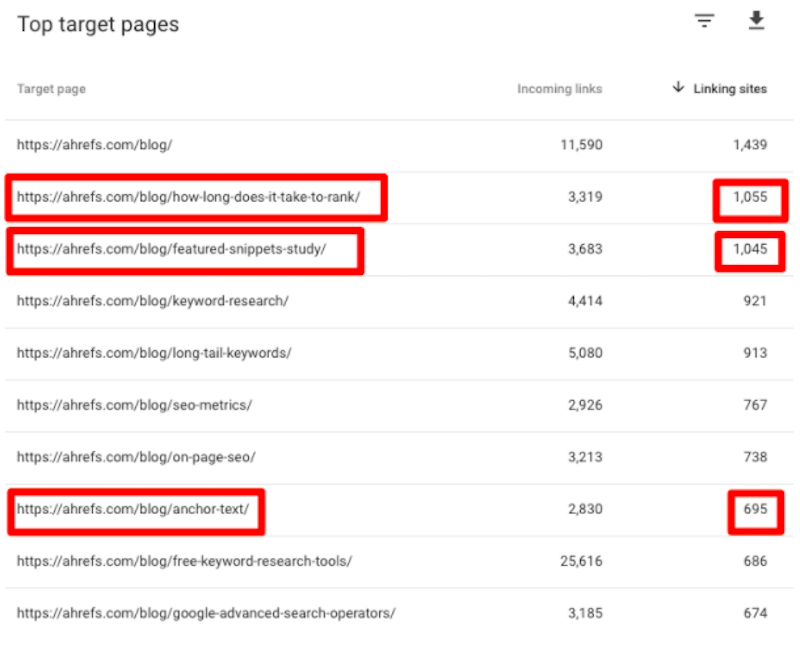The height and width of the screenshot is (671, 800).
Task: Sort by Linking sites column header
Action: (730, 89)
